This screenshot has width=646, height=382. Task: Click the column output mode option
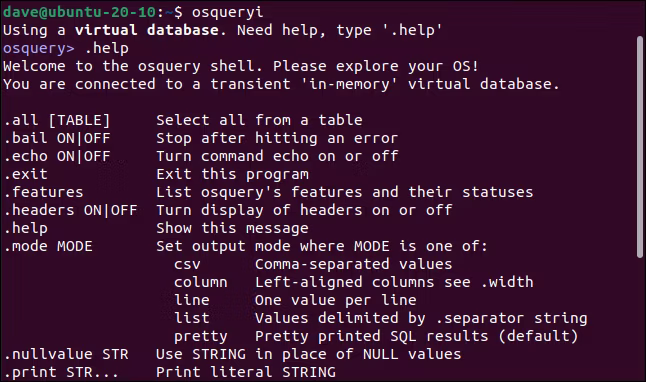click(x=201, y=282)
